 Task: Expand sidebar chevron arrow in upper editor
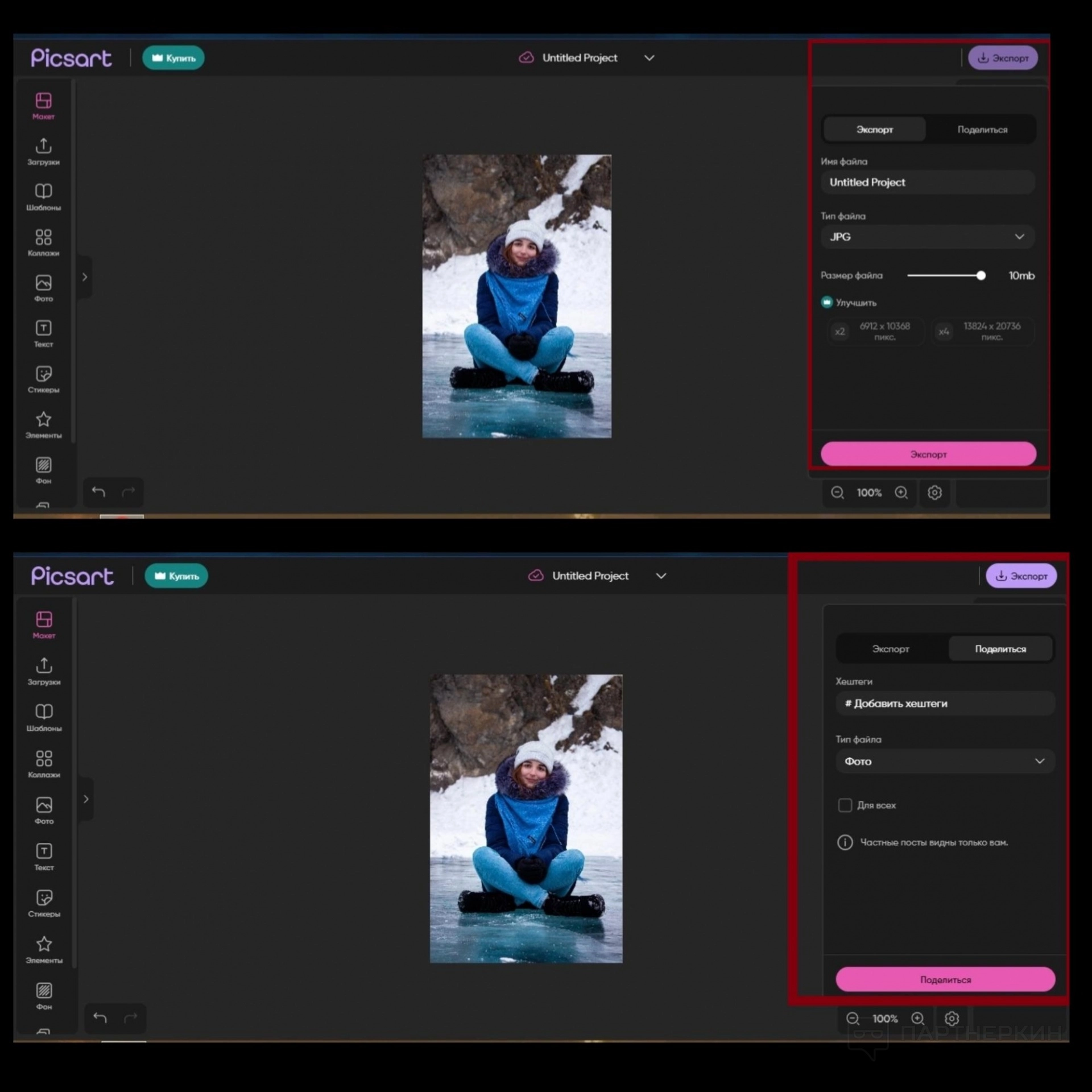(x=85, y=277)
